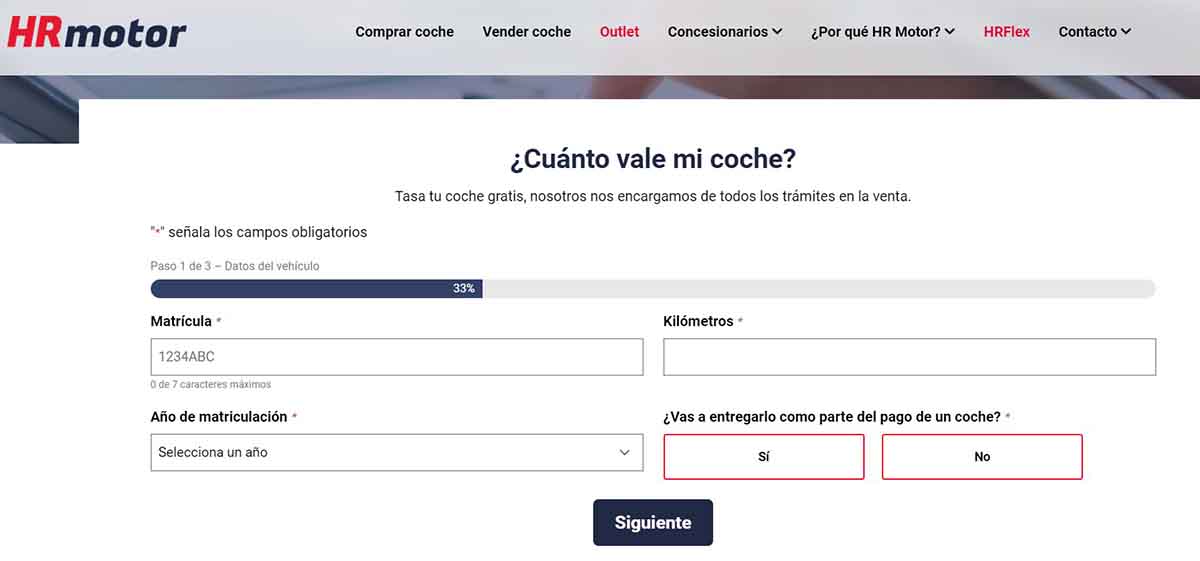Expand the Concesionarios menu

coord(717,32)
